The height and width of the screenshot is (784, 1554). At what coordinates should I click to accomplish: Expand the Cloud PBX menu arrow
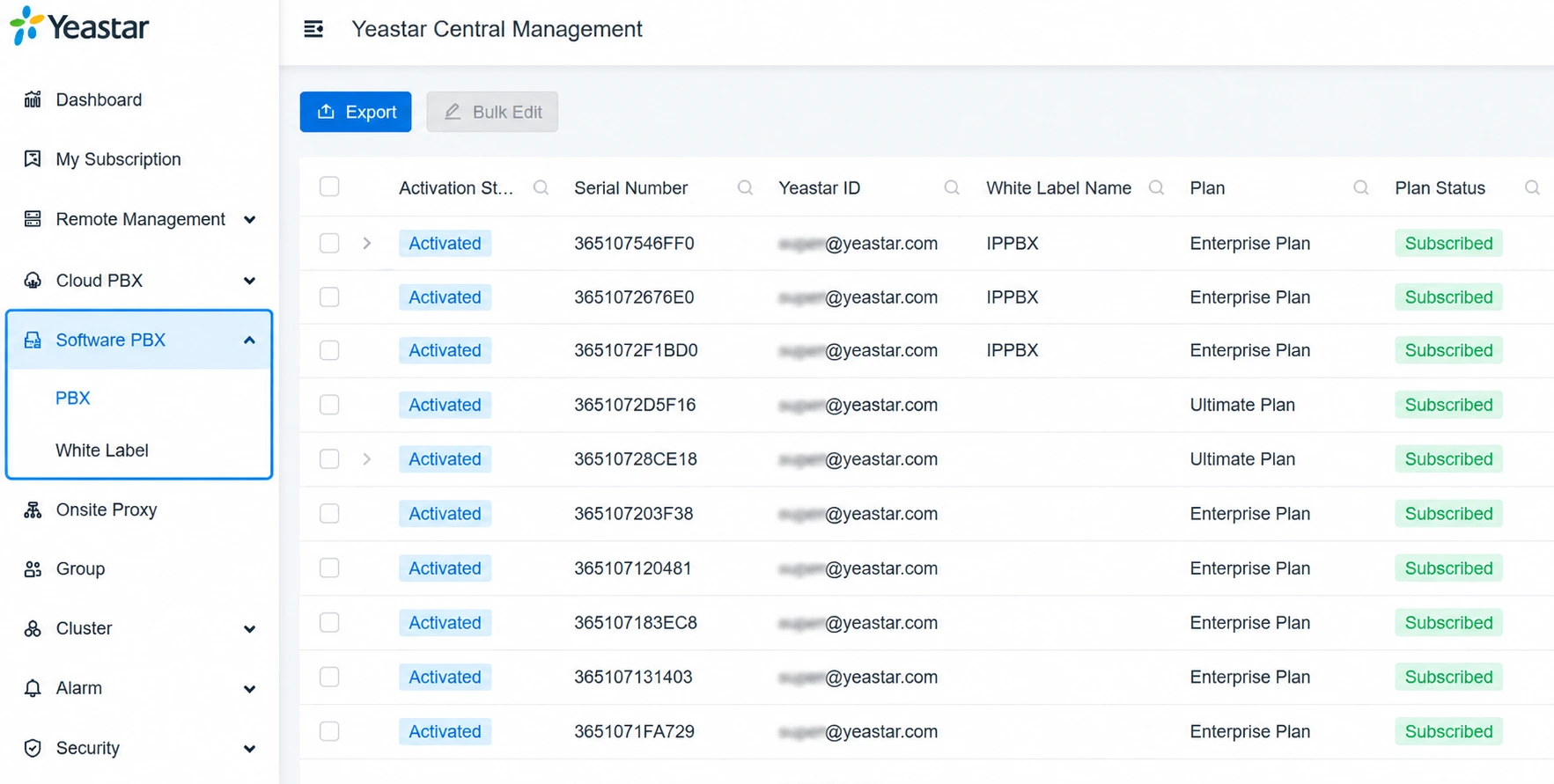(x=250, y=282)
